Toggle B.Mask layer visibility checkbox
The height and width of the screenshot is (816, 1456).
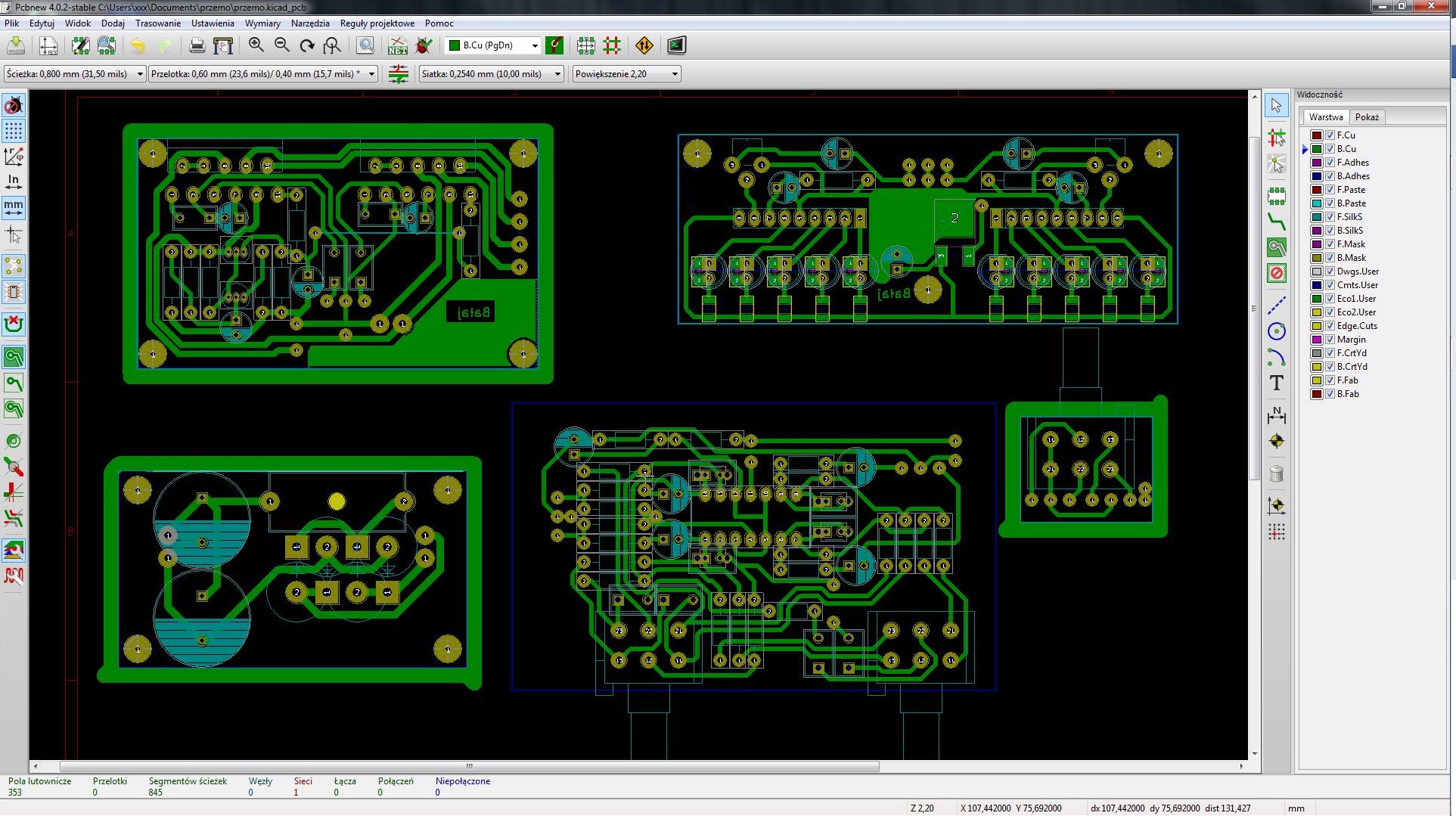click(1330, 258)
